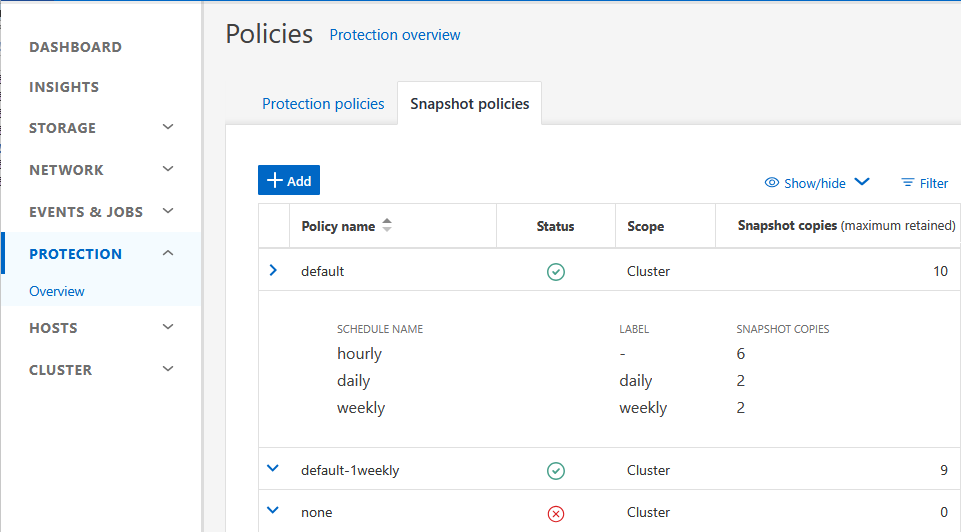Click the Policy name column header
Image resolution: width=961 pixels, height=532 pixels.
(338, 226)
